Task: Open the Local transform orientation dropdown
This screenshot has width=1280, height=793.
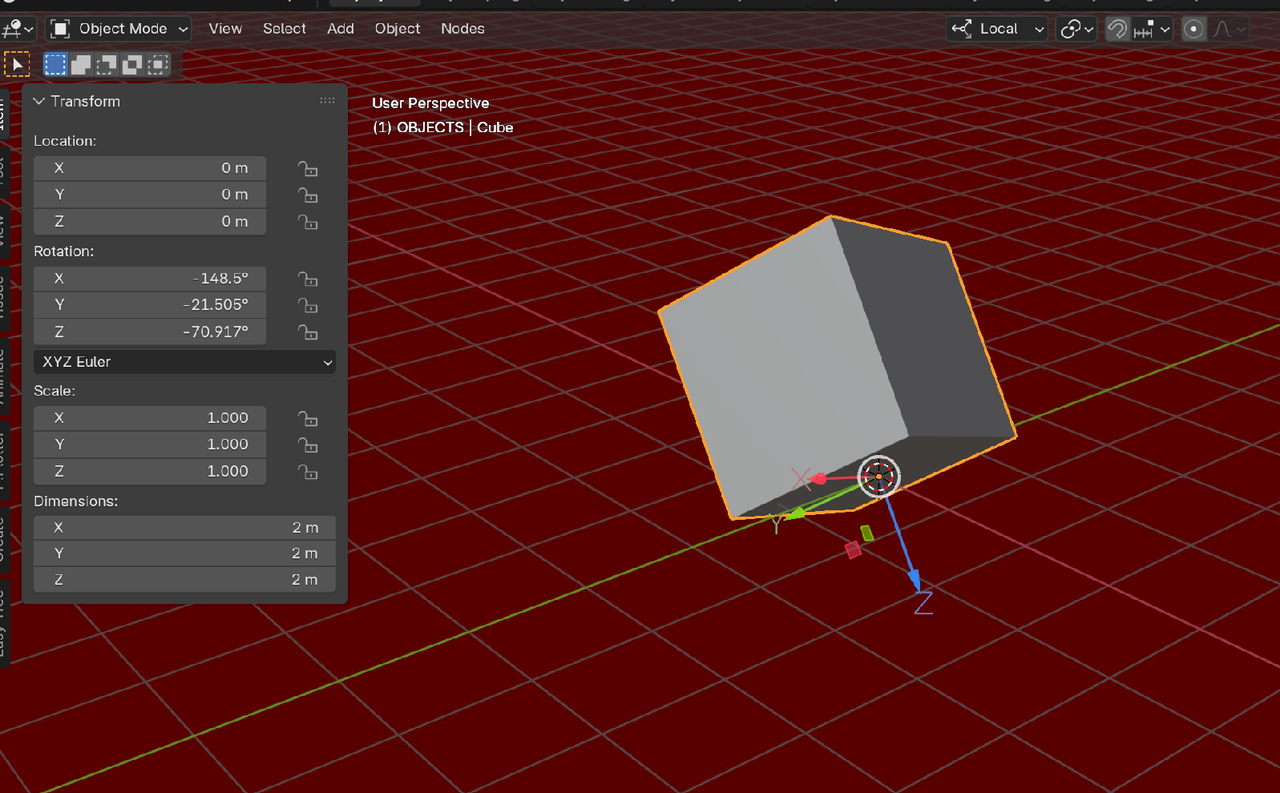Action: pos(997,29)
